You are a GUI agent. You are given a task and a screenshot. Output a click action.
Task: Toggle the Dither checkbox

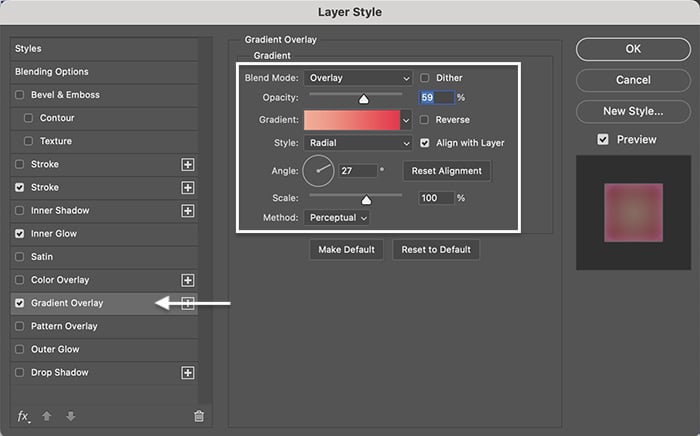click(x=425, y=78)
